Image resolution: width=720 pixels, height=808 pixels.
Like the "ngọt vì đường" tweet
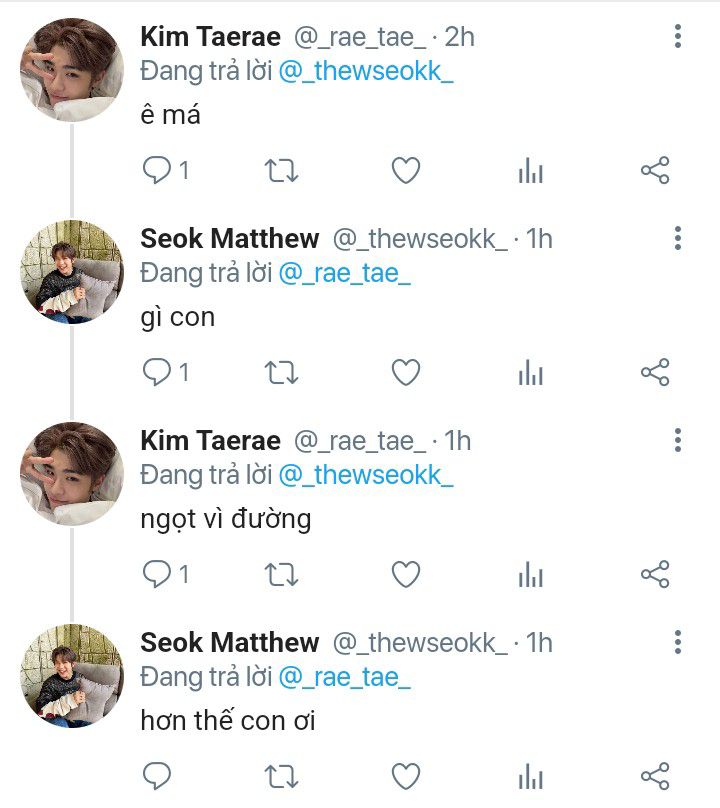pos(406,575)
